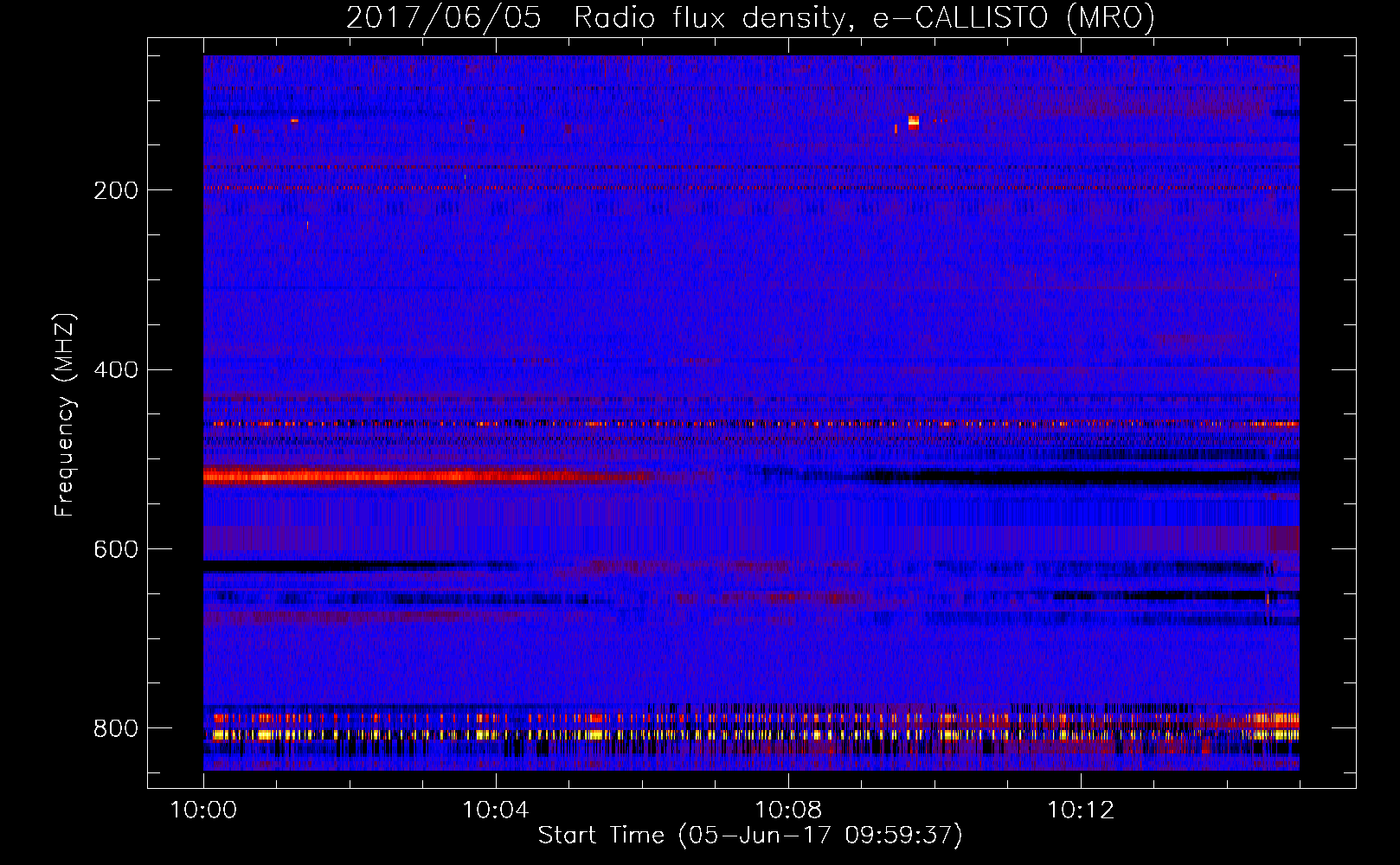Image resolution: width=1400 pixels, height=865 pixels.
Task: Click the '10:08' time axis label
Action: point(787,811)
